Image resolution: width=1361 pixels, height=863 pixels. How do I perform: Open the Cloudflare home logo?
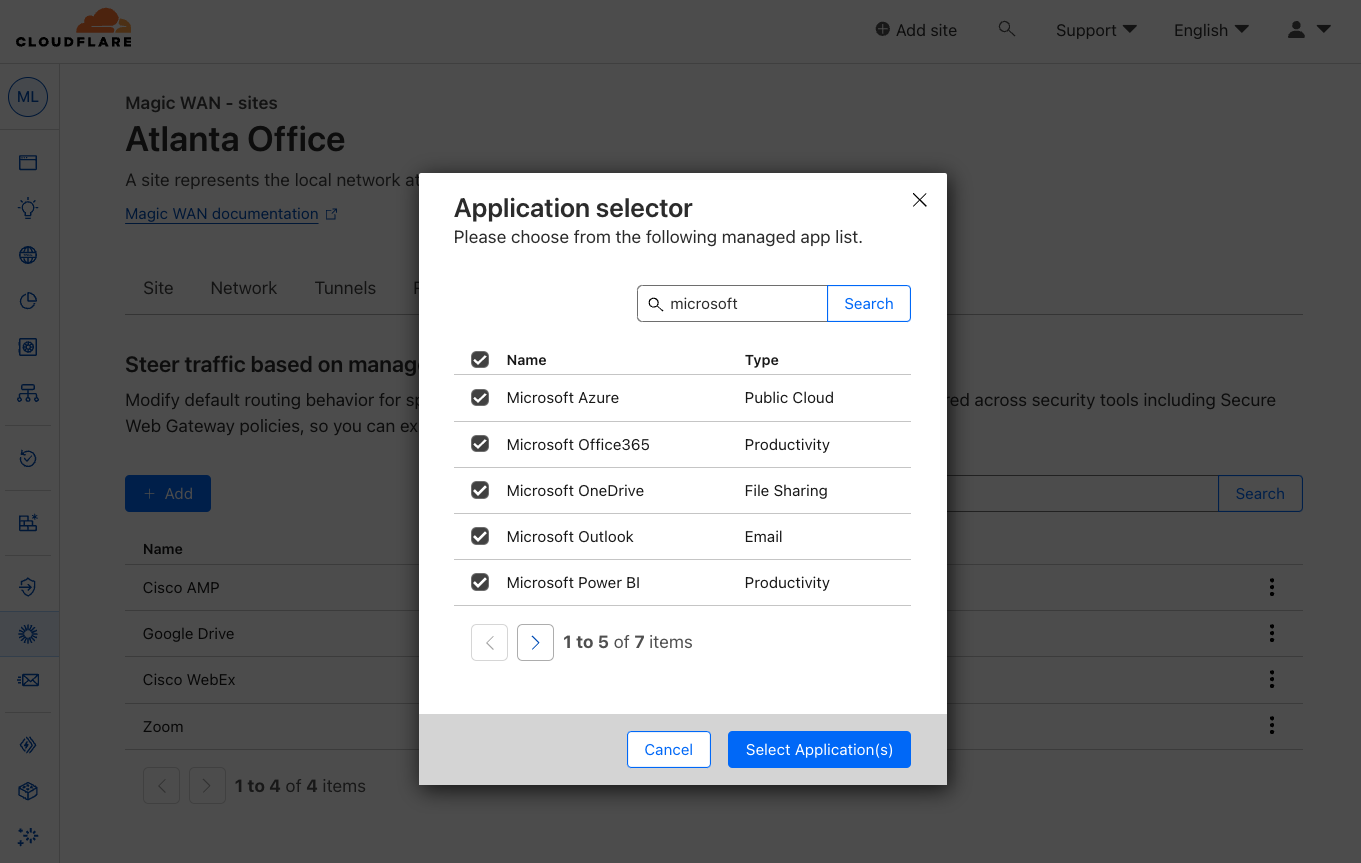[x=72, y=29]
